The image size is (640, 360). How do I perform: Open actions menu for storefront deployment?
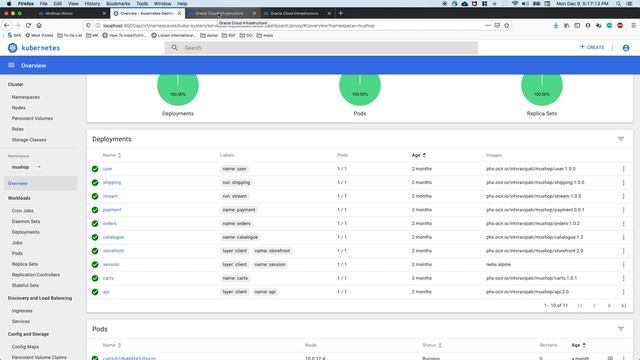623,251
